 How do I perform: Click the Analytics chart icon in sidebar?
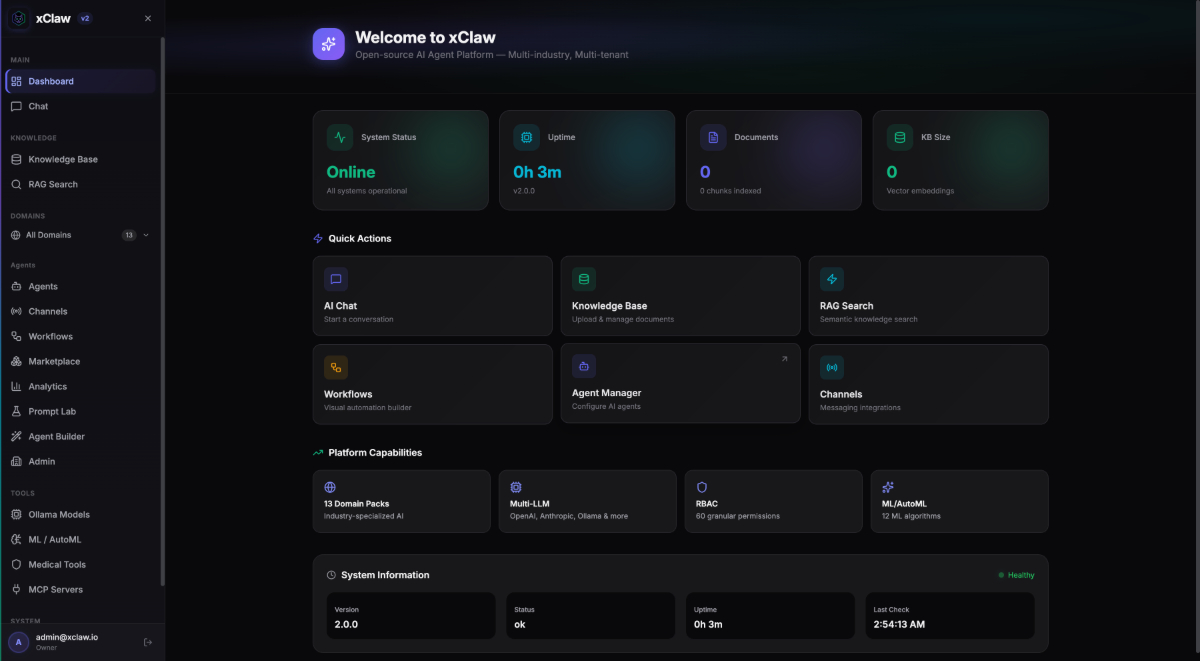click(x=16, y=386)
